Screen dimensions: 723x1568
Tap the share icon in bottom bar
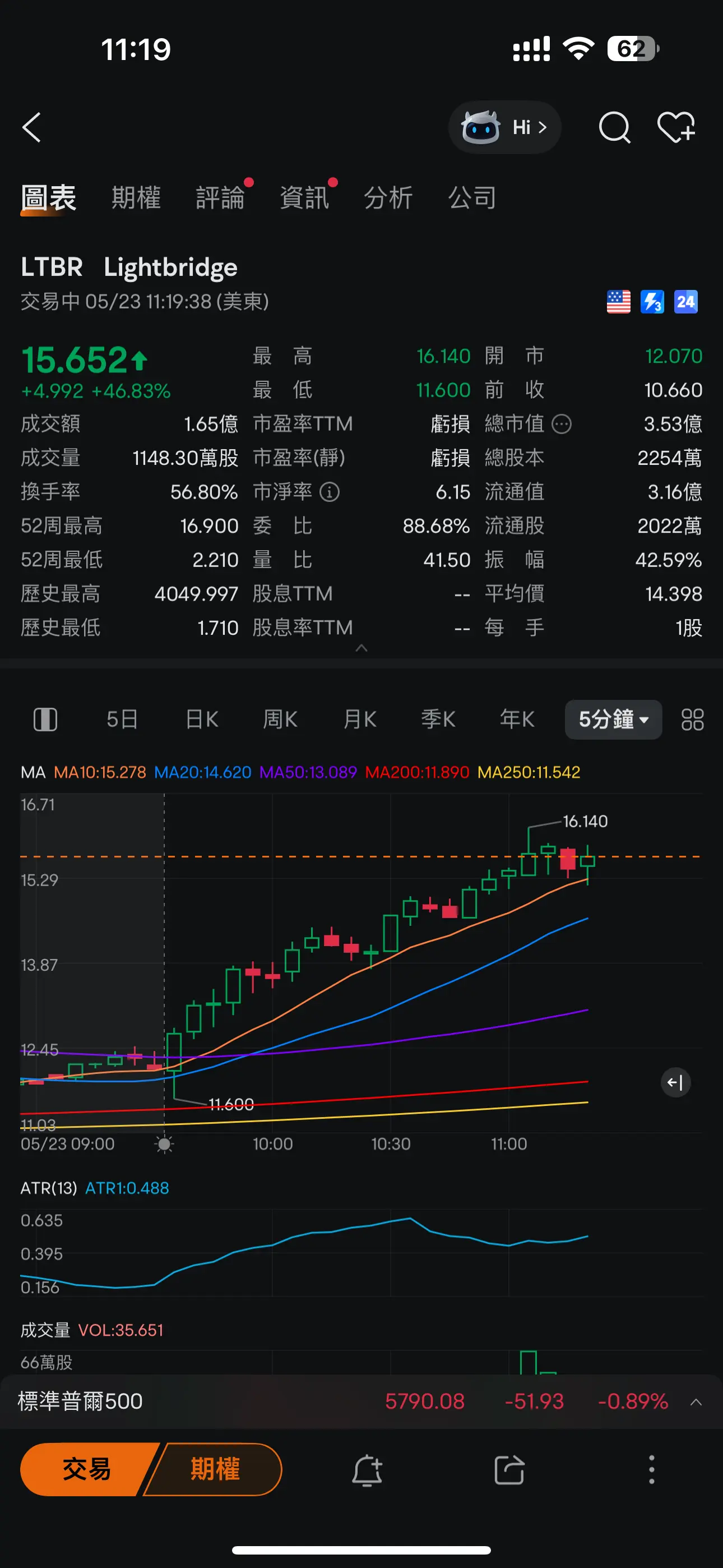click(509, 1470)
